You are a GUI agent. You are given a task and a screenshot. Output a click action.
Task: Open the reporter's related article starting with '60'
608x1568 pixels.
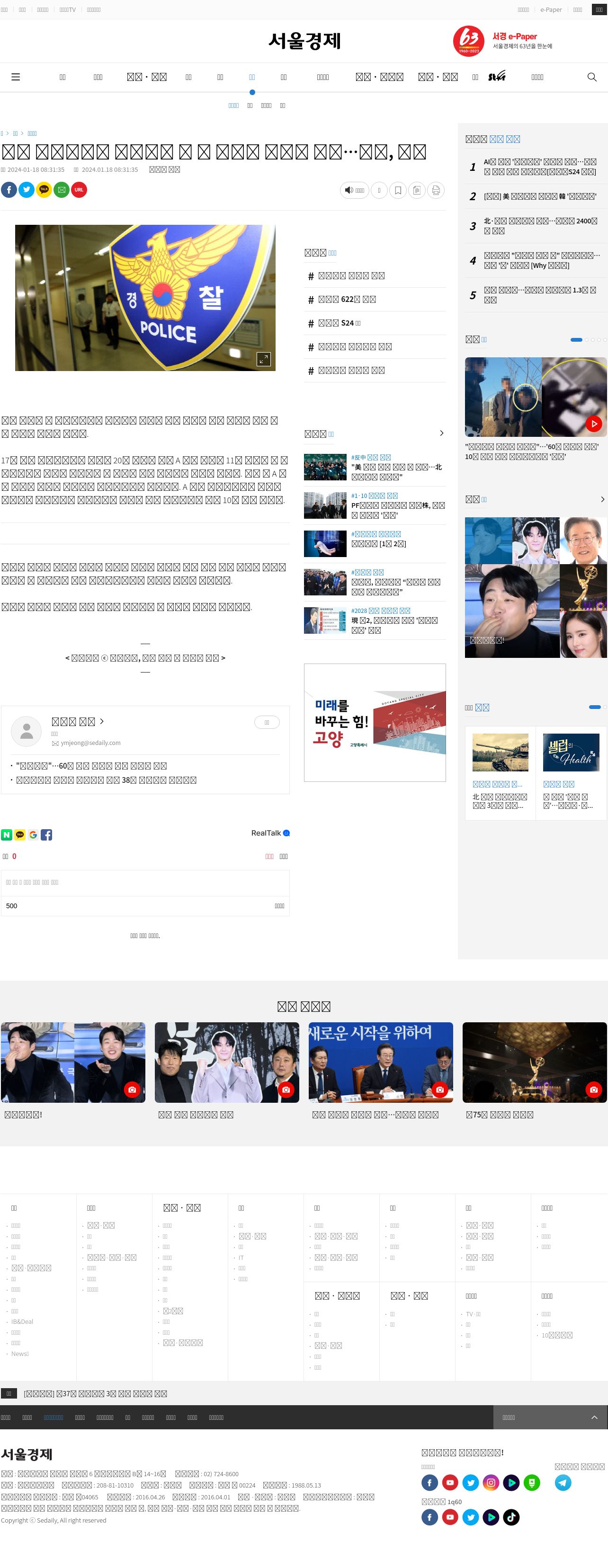coord(91,766)
